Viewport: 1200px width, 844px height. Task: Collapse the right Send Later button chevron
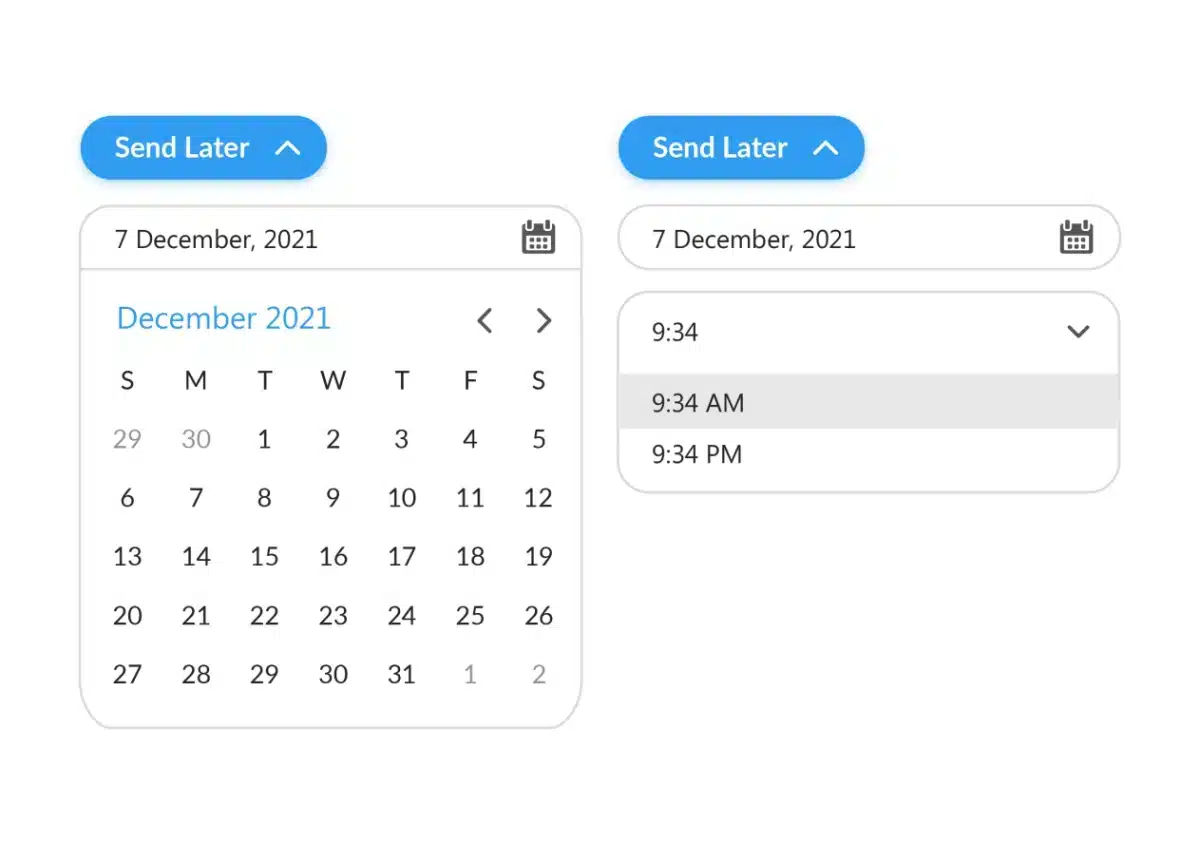click(825, 148)
